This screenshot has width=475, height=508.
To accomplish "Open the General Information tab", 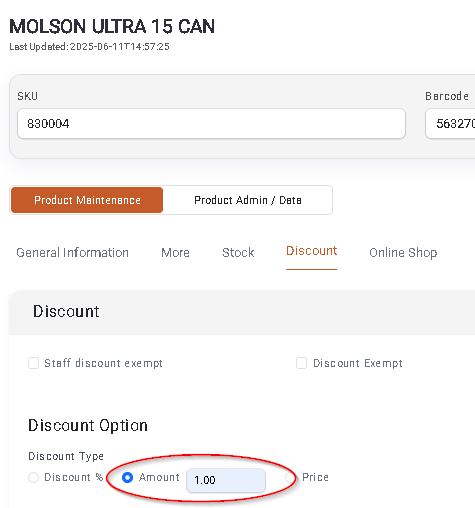I will [x=72, y=253].
